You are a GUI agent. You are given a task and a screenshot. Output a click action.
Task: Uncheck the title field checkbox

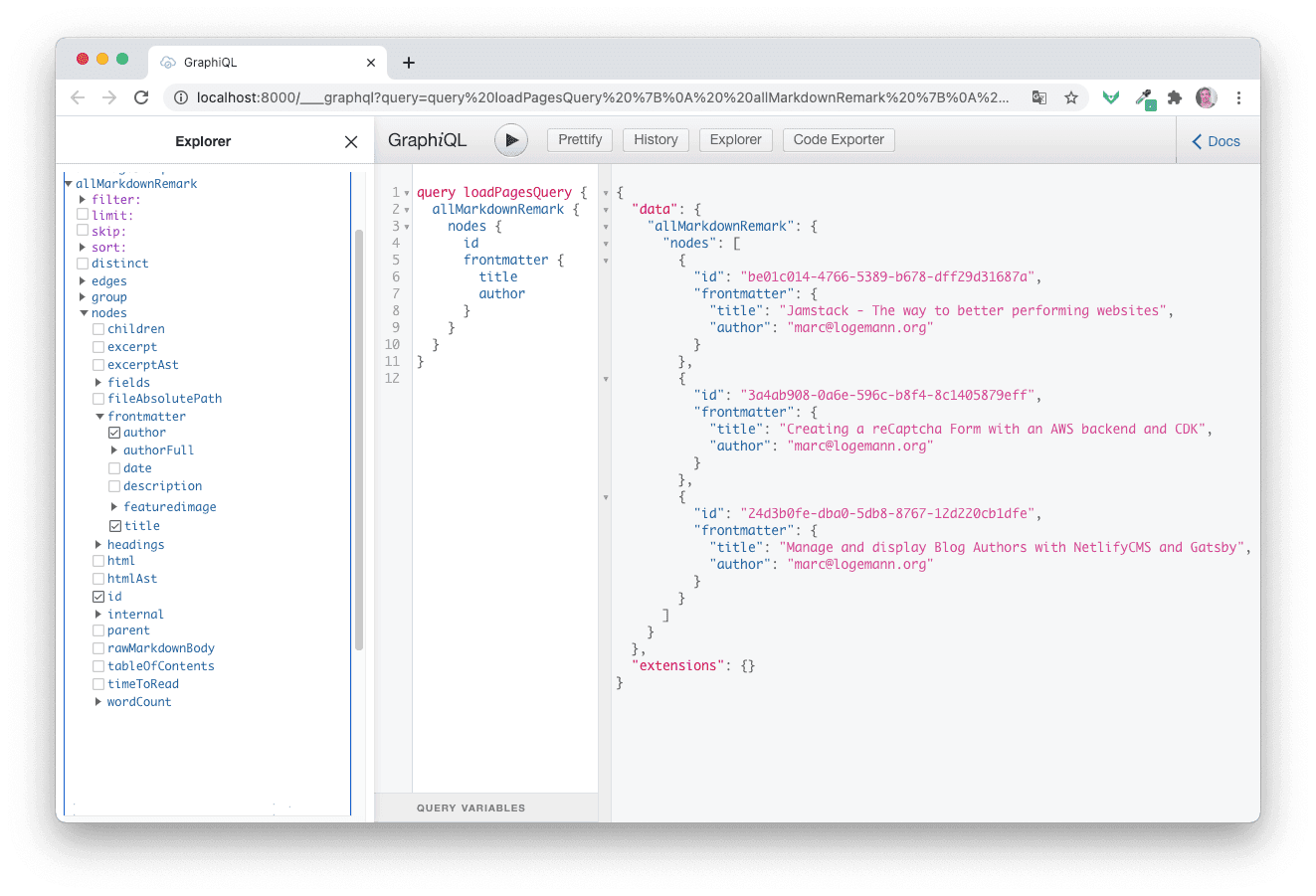114,526
